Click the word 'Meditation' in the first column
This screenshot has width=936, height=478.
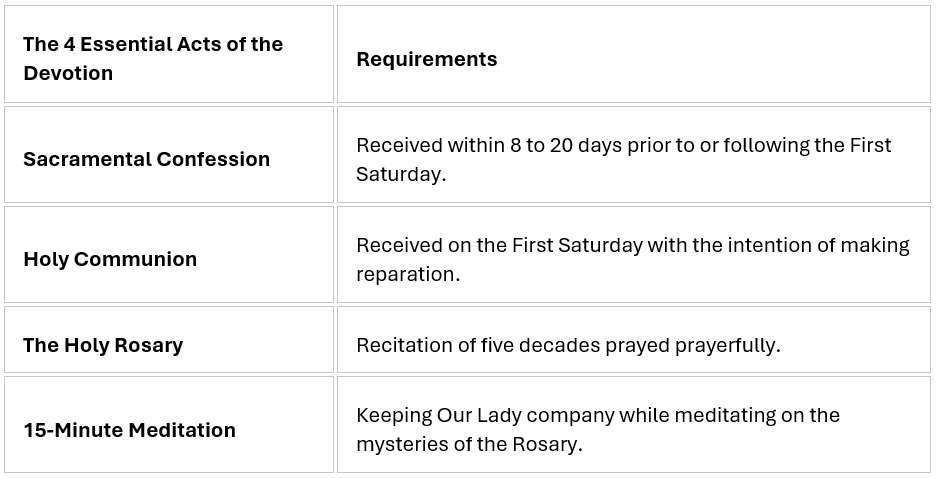click(x=182, y=430)
